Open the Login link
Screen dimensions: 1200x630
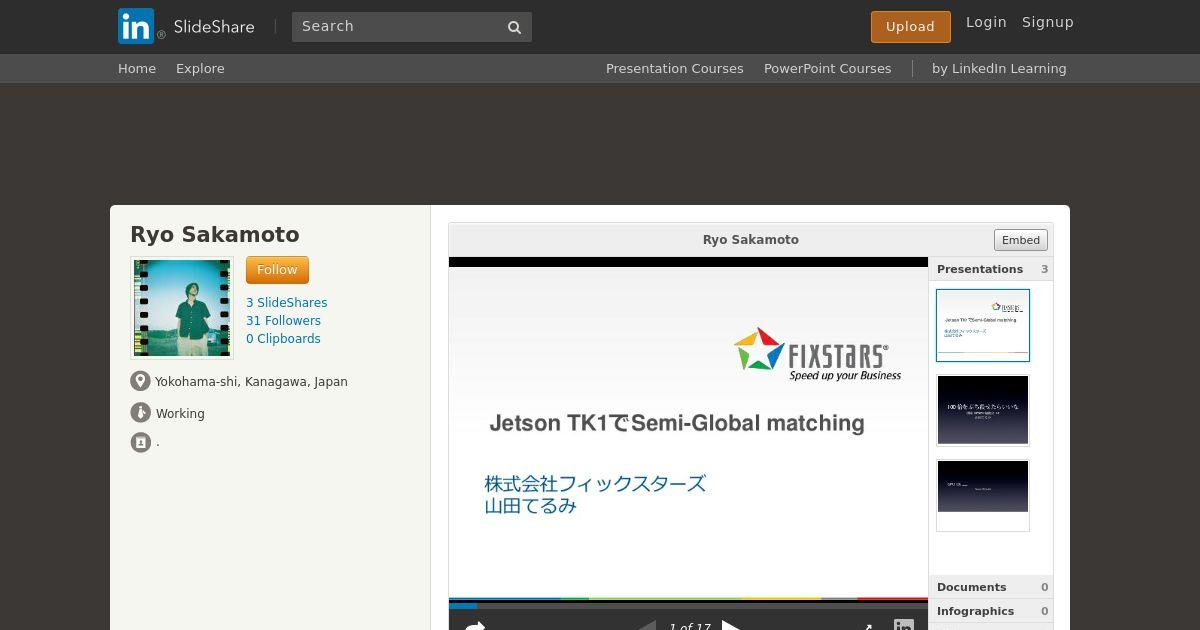986,22
